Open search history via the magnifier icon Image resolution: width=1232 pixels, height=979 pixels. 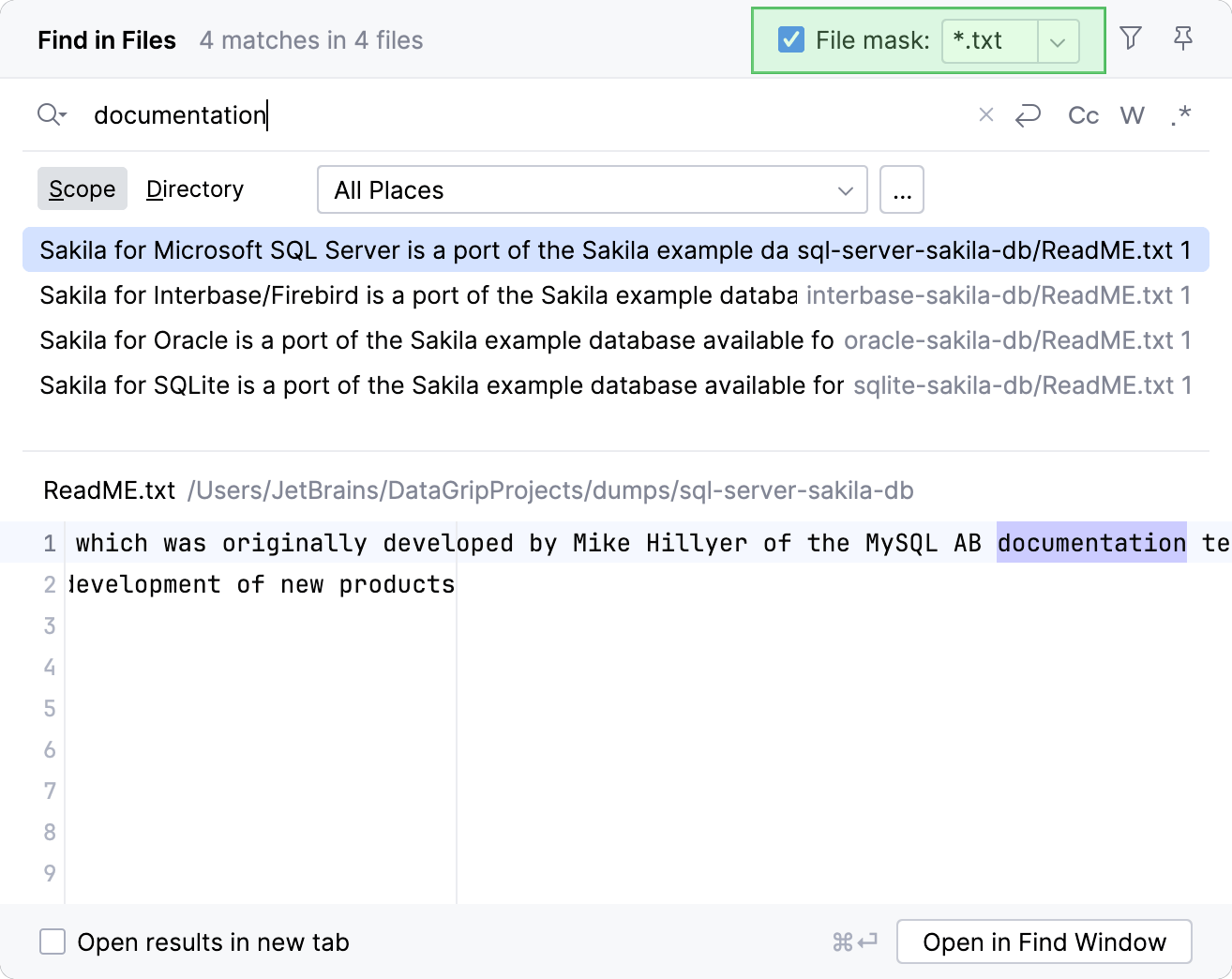click(x=52, y=114)
